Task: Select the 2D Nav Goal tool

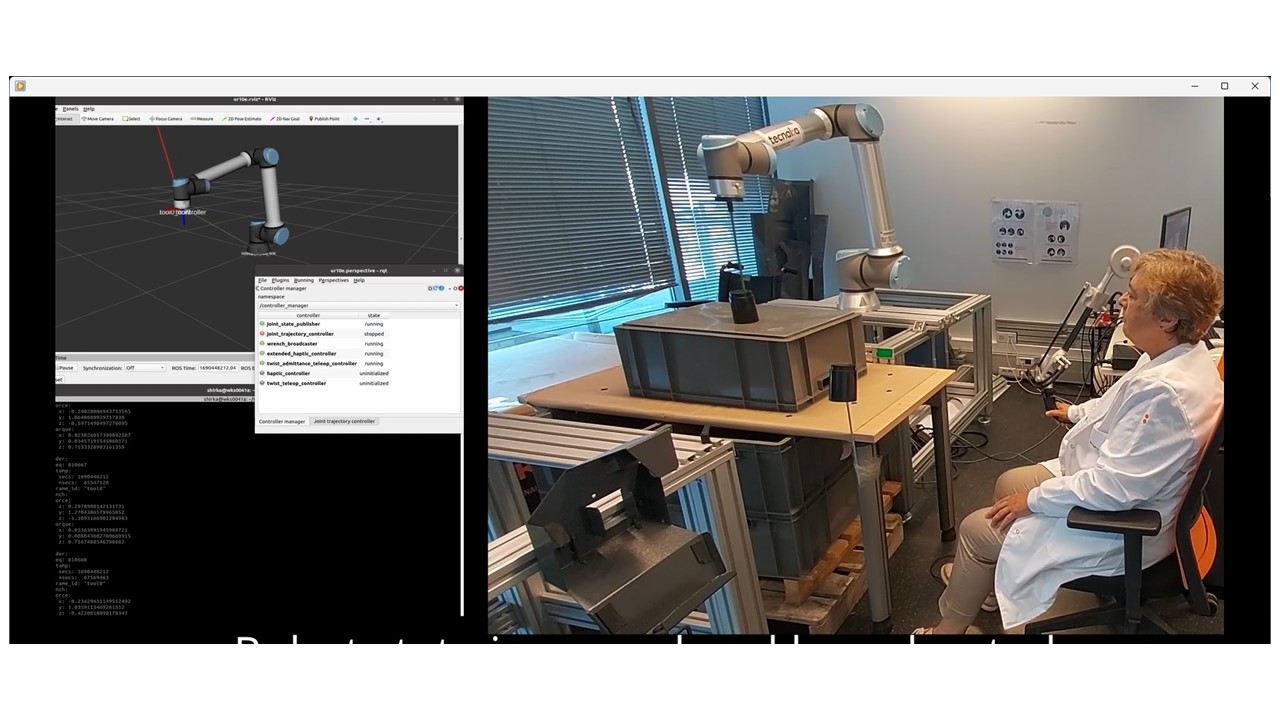Action: click(285, 119)
